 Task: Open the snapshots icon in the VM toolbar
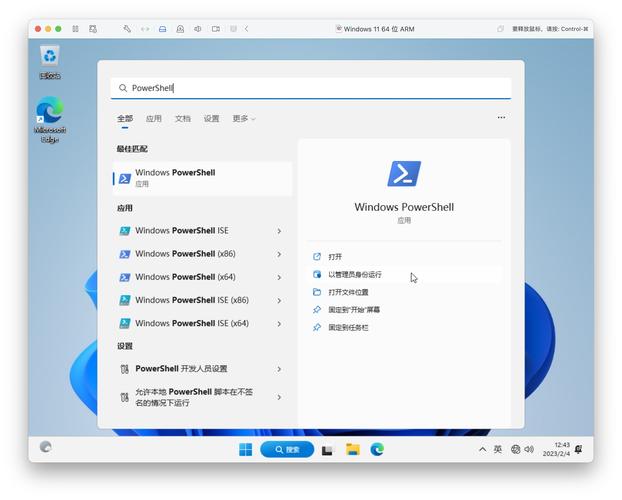93,29
